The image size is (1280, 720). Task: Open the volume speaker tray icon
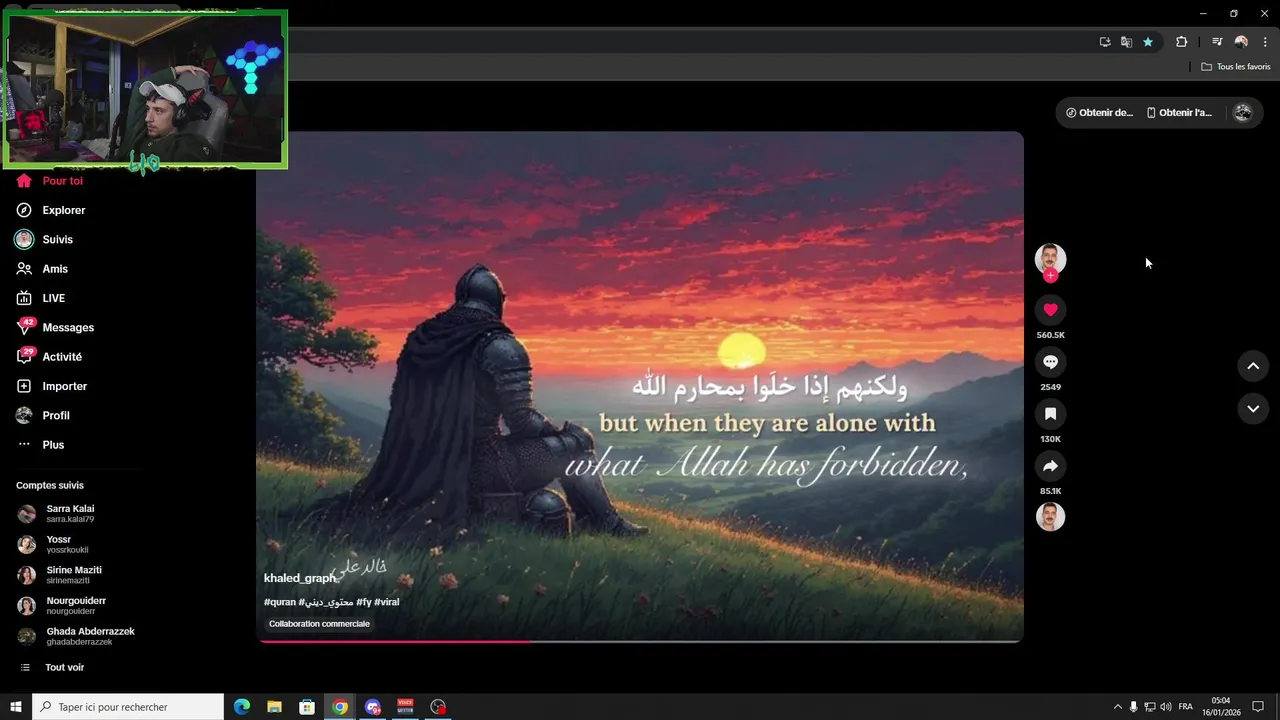pos(1166,707)
